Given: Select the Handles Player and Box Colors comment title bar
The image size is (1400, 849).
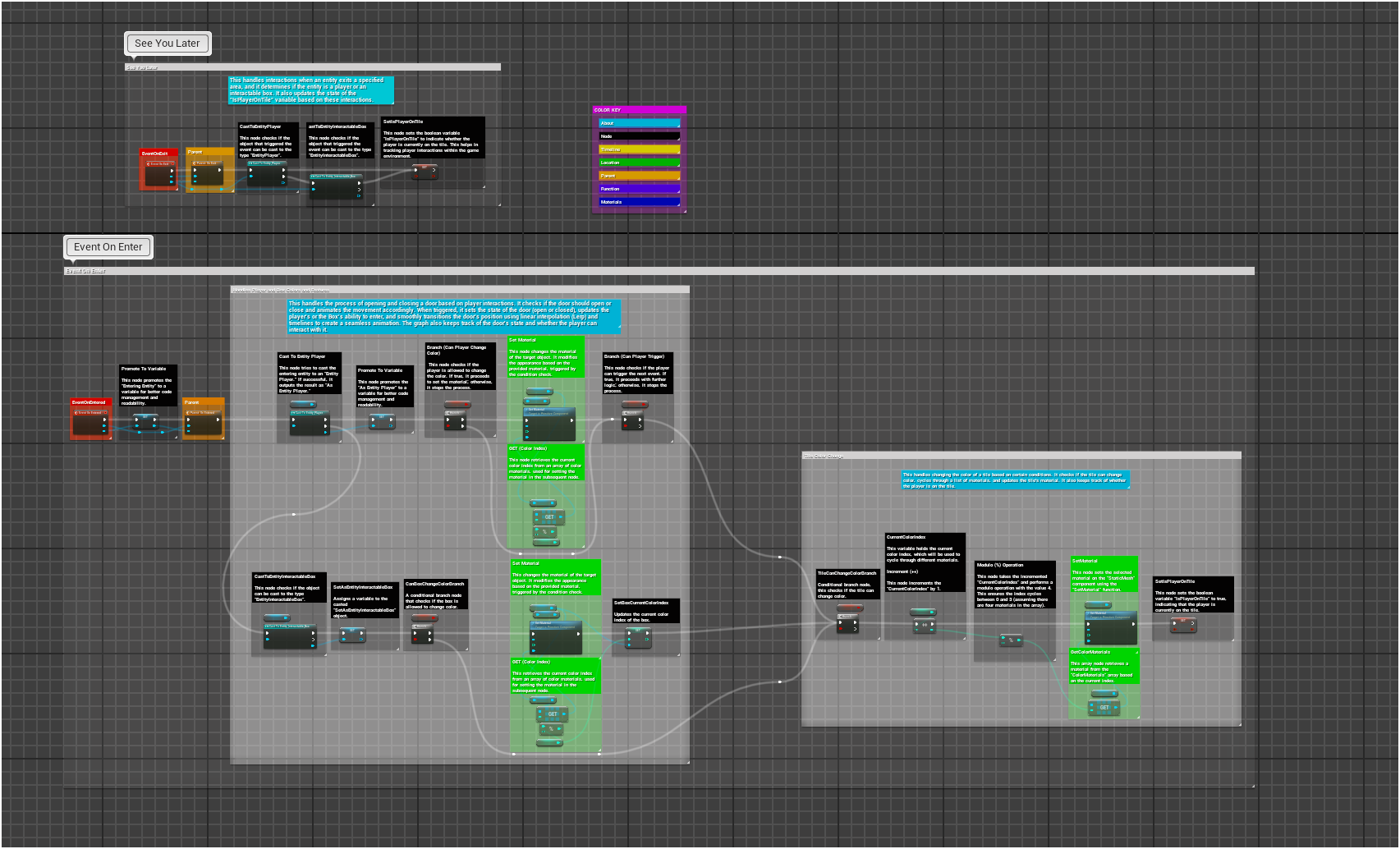Looking at the screenshot, I should [460, 290].
